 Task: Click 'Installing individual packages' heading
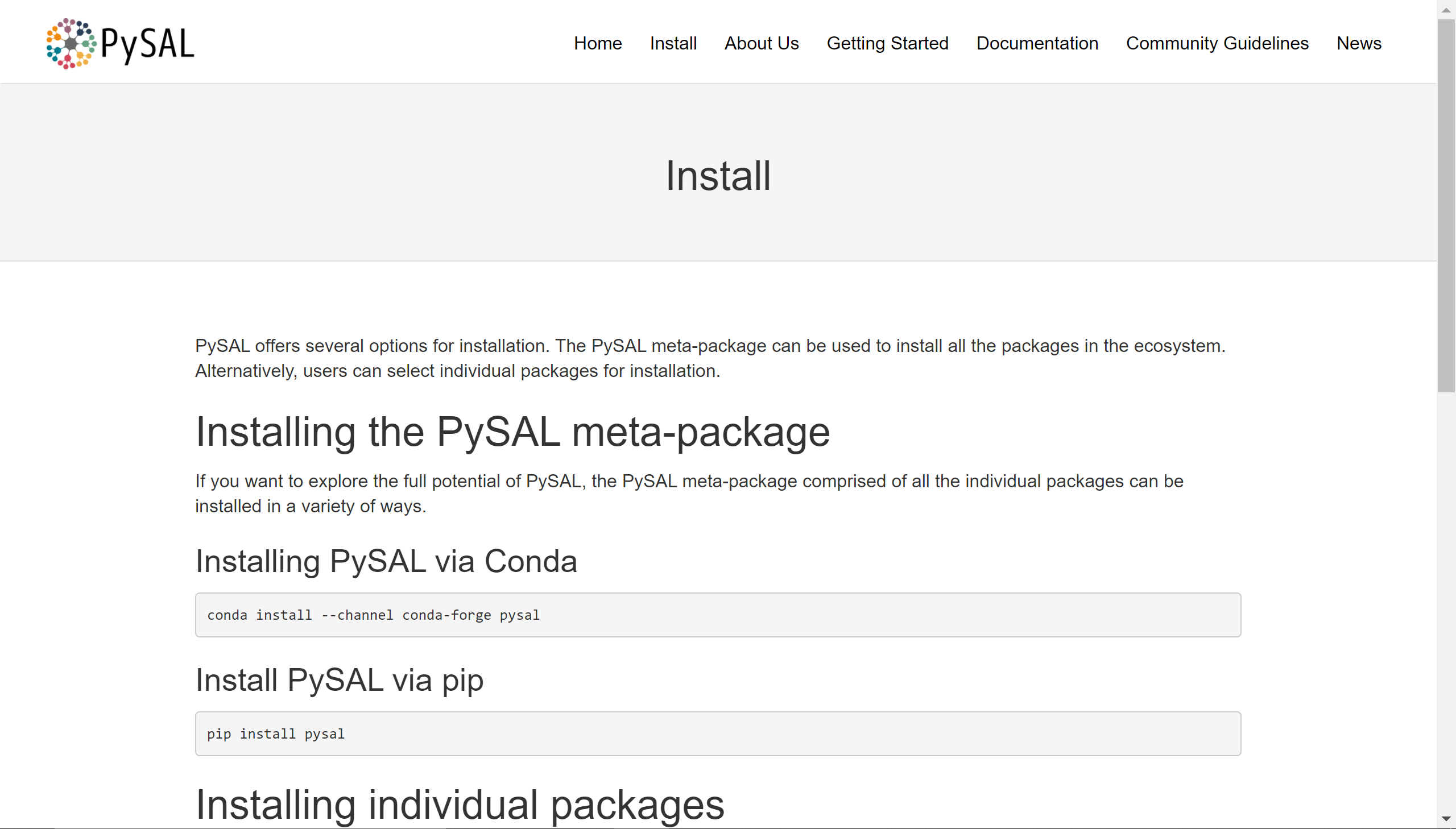pos(460,804)
